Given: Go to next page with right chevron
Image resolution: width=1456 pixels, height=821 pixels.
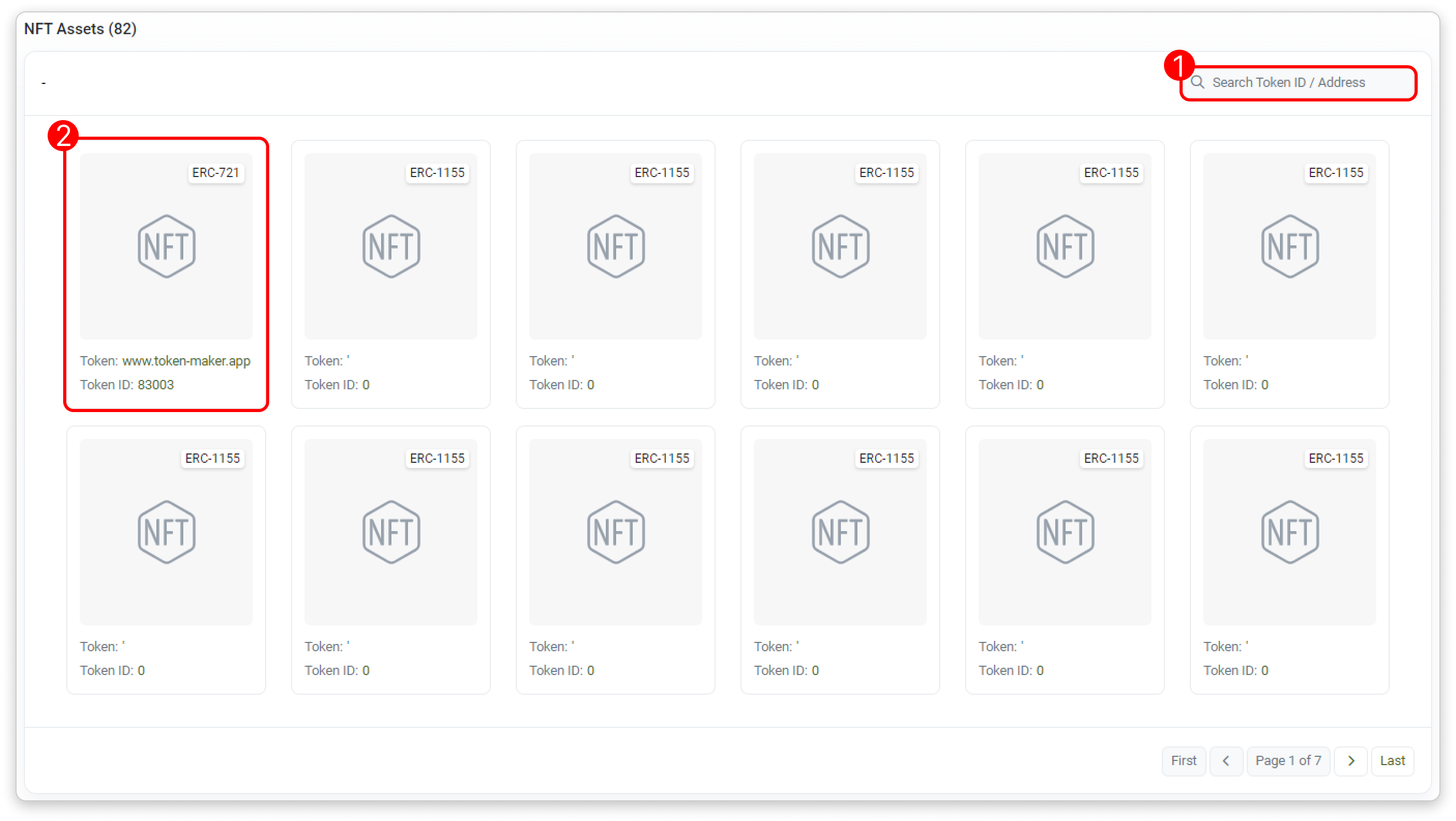Looking at the screenshot, I should pyautogui.click(x=1351, y=761).
